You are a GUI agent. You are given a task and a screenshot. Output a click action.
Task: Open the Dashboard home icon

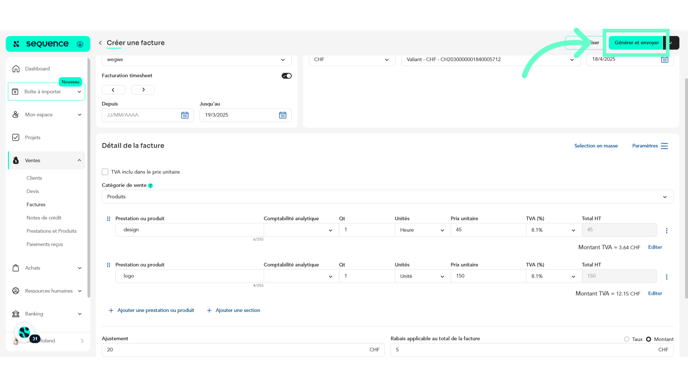click(16, 68)
